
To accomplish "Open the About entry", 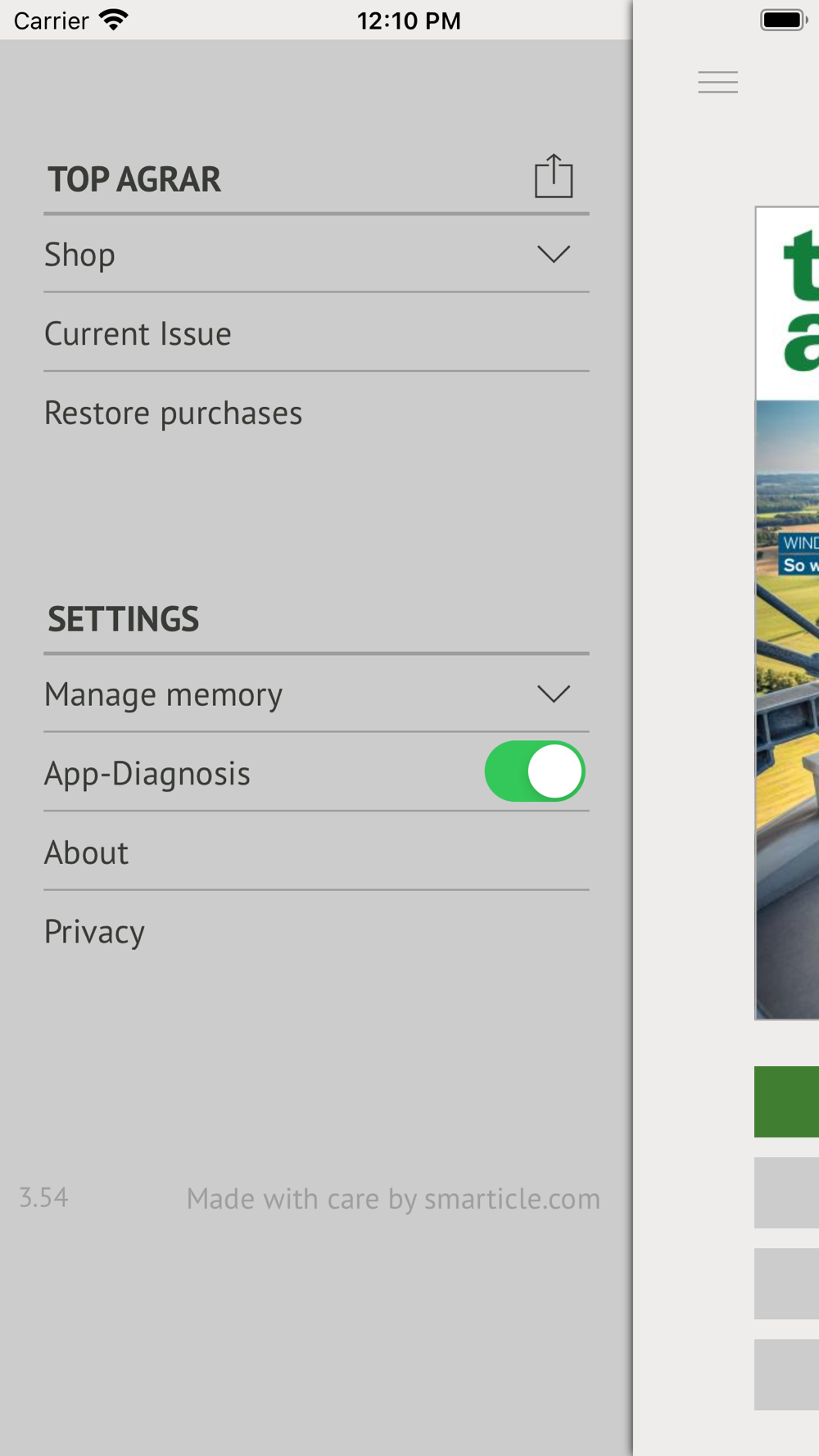I will point(316,852).
